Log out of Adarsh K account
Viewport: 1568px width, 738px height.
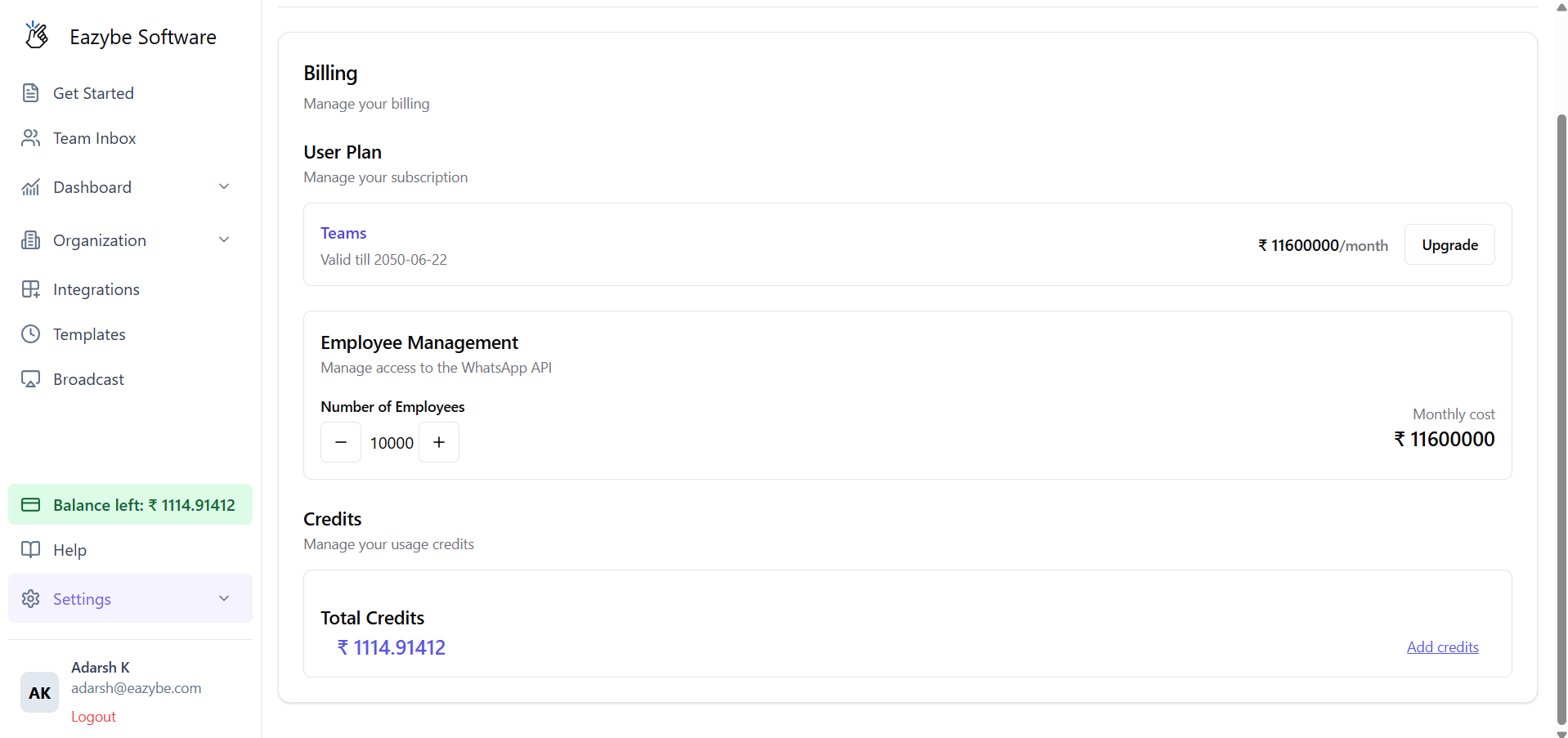[93, 717]
